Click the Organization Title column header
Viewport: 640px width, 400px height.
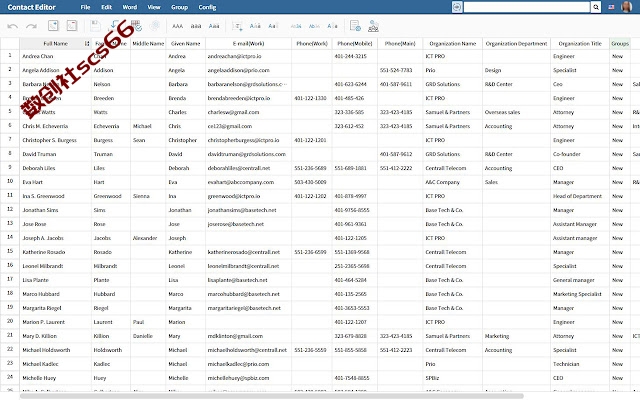[x=580, y=44]
